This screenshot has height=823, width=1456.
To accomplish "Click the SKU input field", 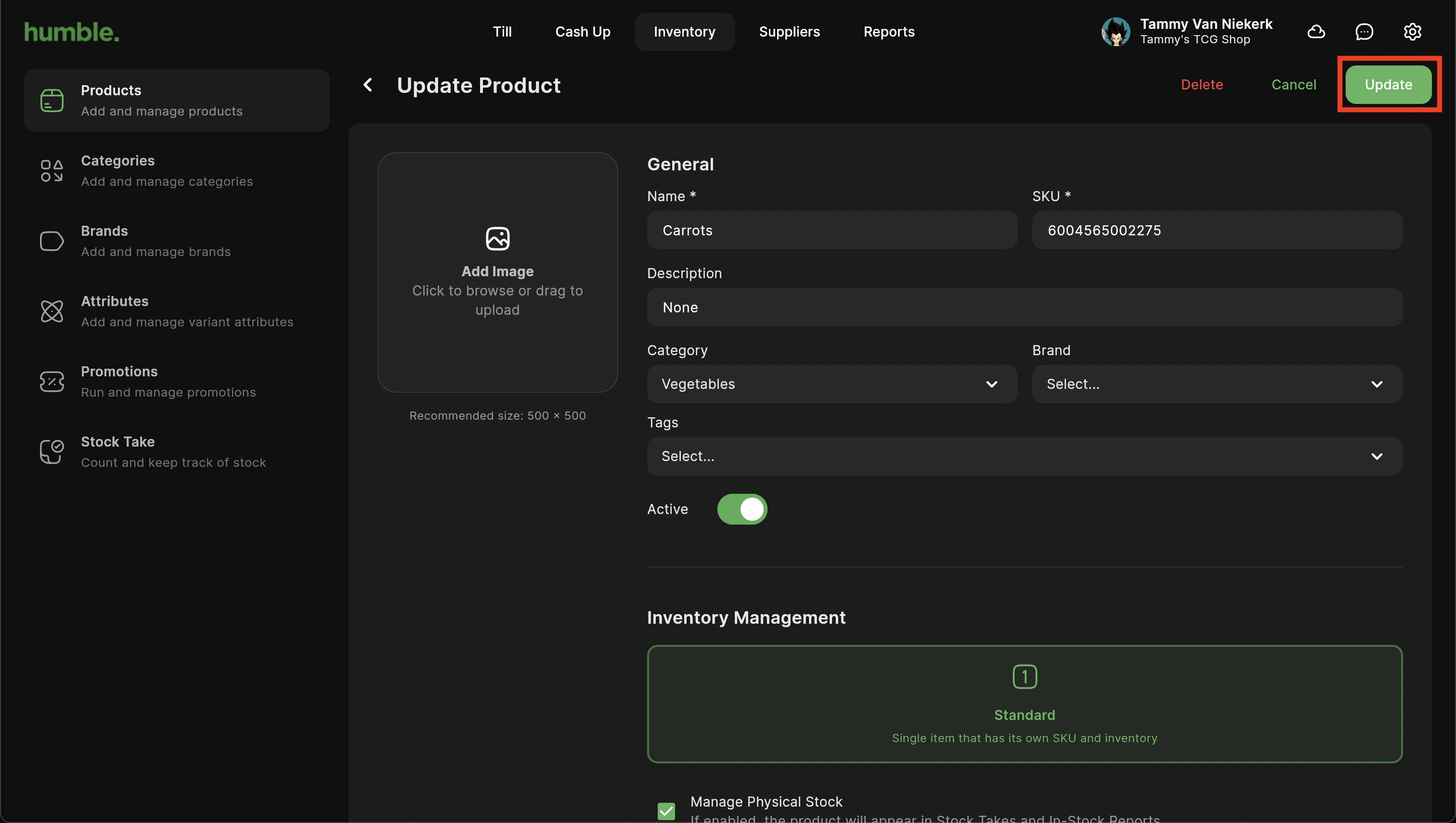I will pos(1216,231).
